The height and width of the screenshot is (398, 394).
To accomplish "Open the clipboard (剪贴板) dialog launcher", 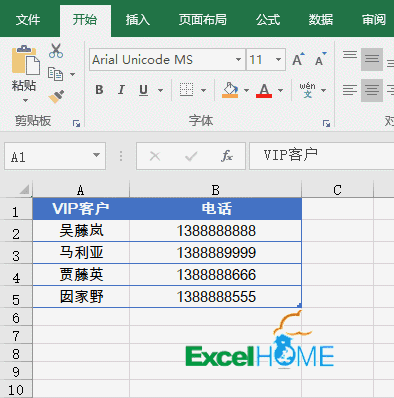I will 77,124.
